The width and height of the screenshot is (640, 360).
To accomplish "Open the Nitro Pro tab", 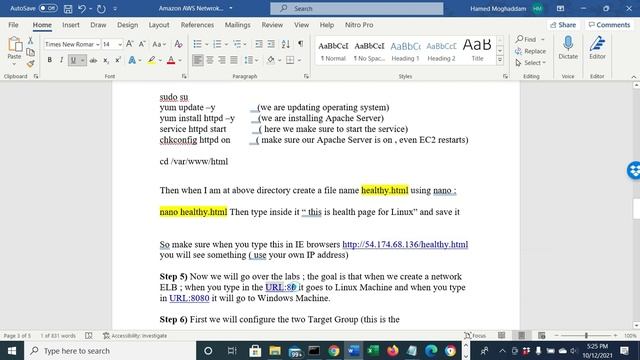I will pos(359,25).
